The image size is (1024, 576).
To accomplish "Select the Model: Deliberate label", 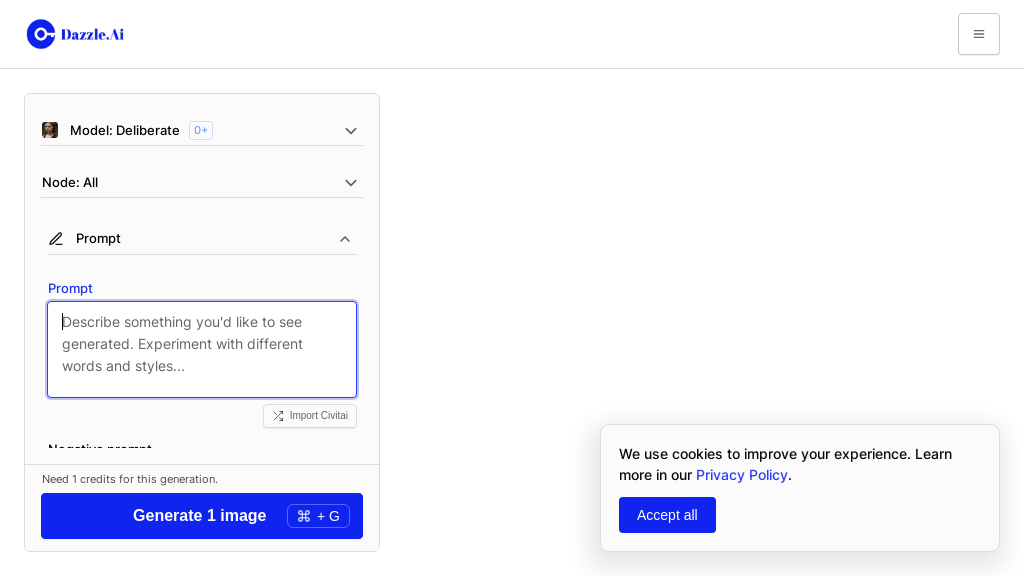I will (x=124, y=130).
